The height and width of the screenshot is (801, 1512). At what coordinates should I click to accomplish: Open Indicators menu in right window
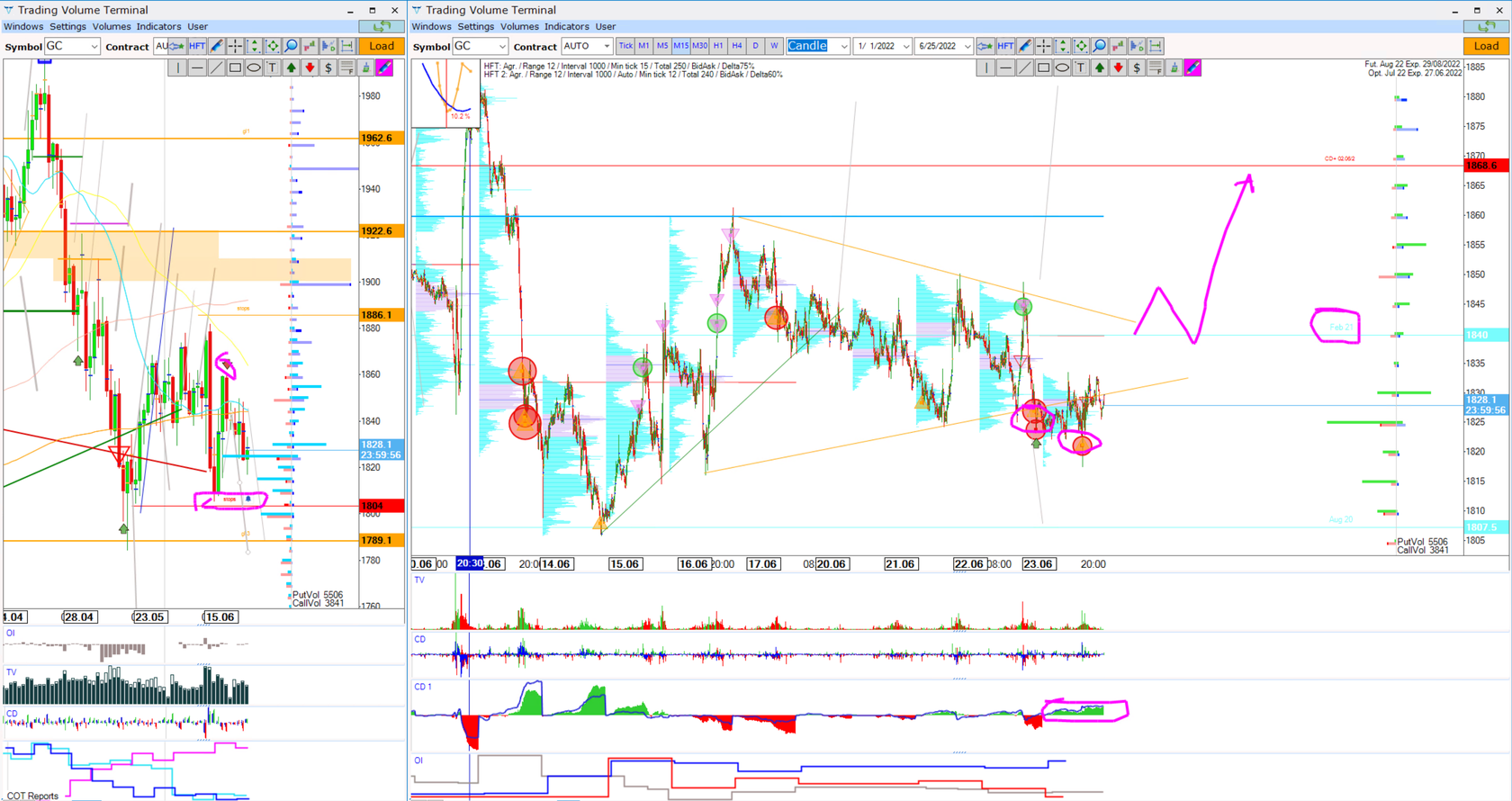click(x=566, y=26)
